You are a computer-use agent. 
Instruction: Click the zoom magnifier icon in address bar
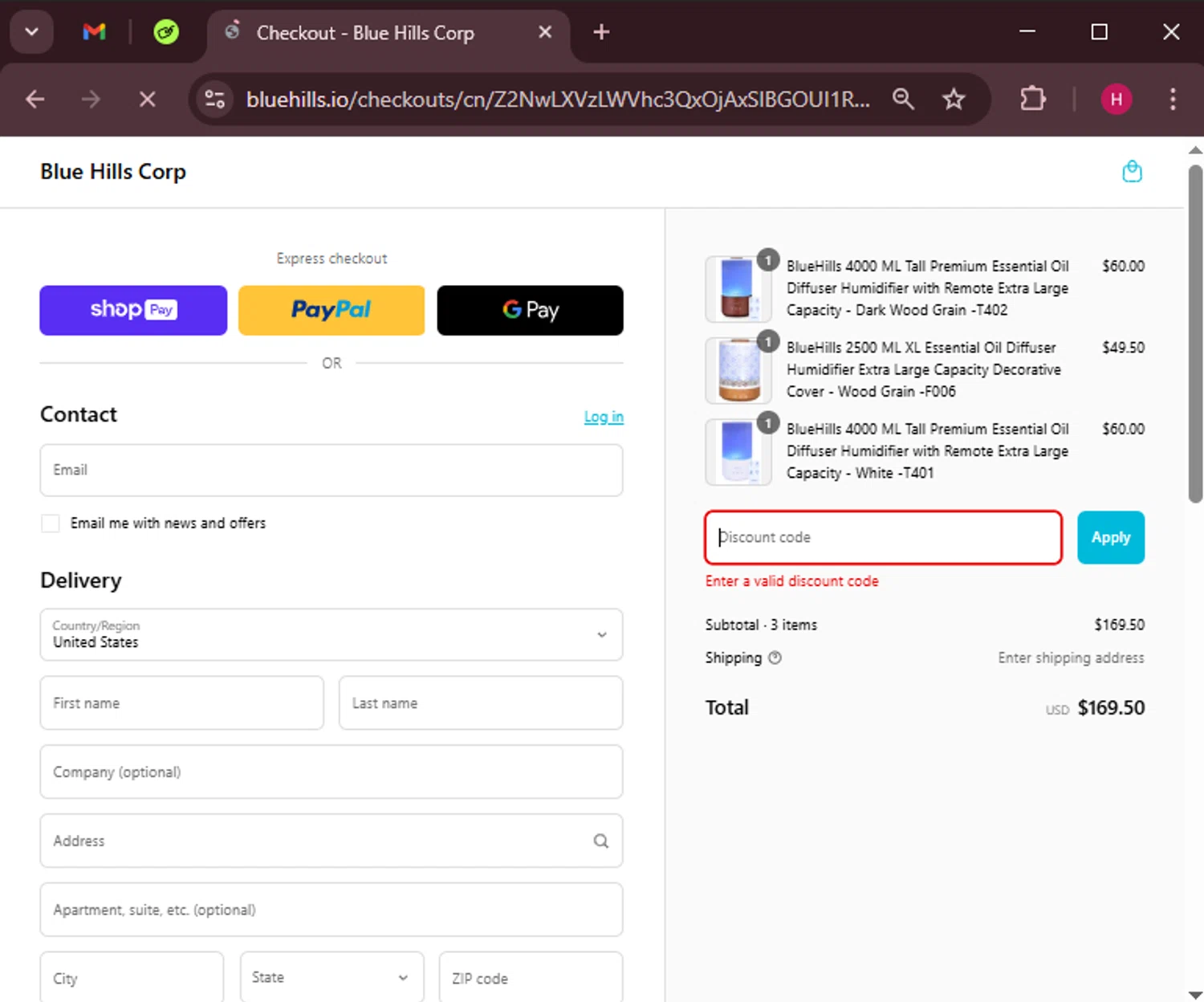(x=903, y=100)
